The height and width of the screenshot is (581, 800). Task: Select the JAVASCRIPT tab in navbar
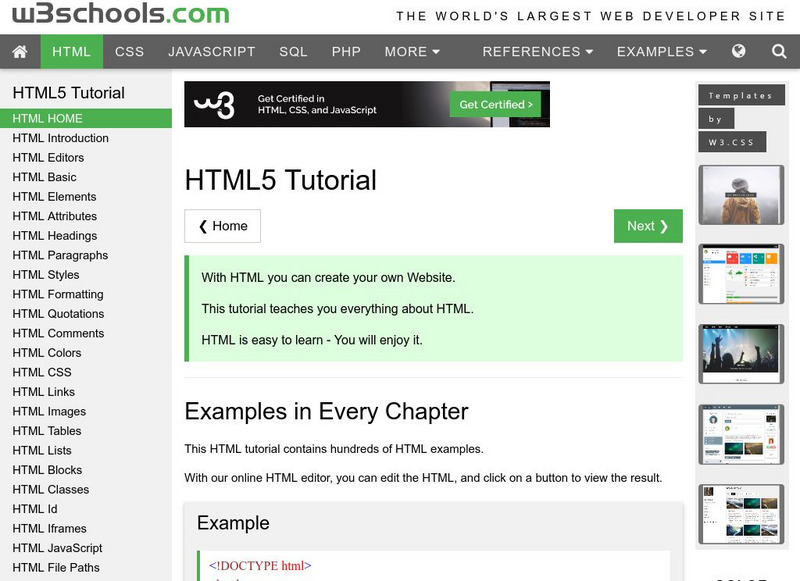211,52
